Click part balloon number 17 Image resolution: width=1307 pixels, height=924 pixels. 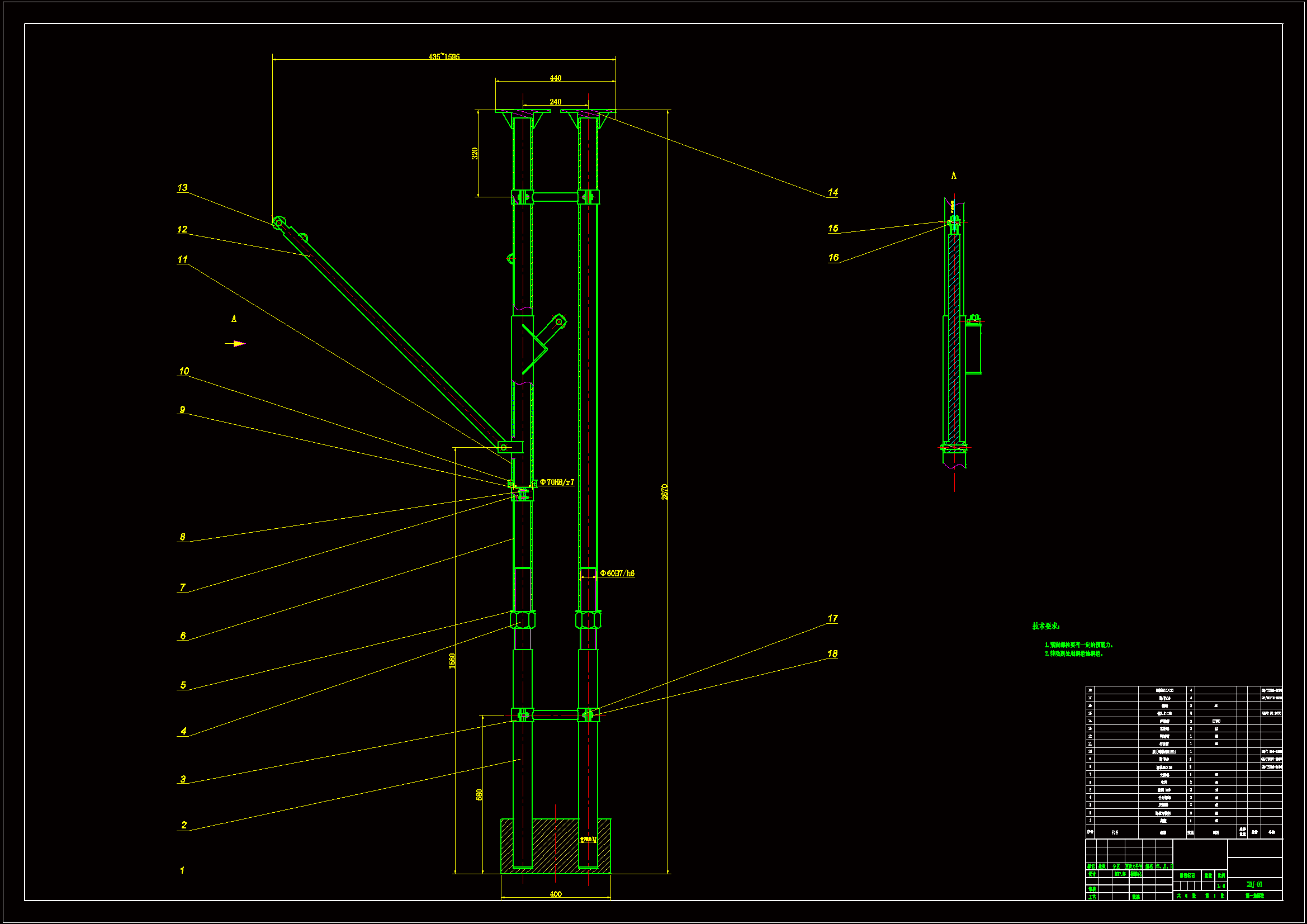[832, 618]
